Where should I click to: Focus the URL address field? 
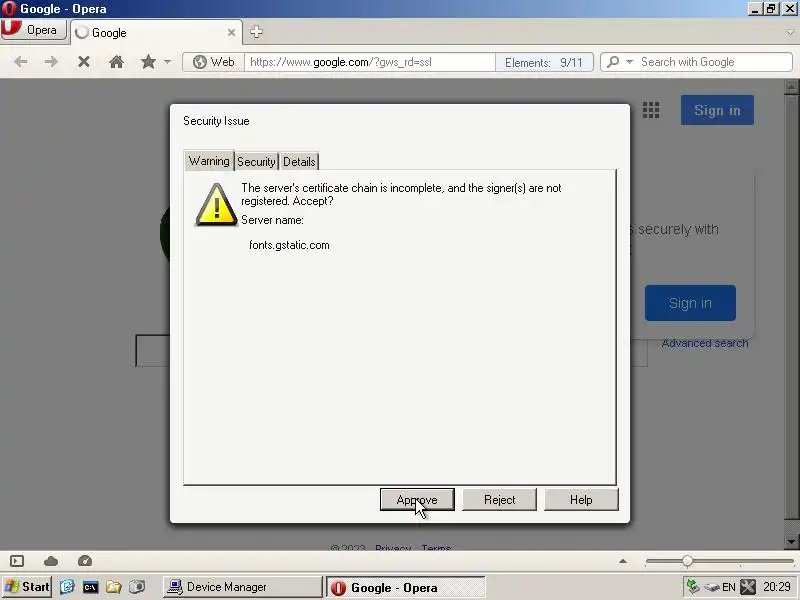(x=370, y=62)
